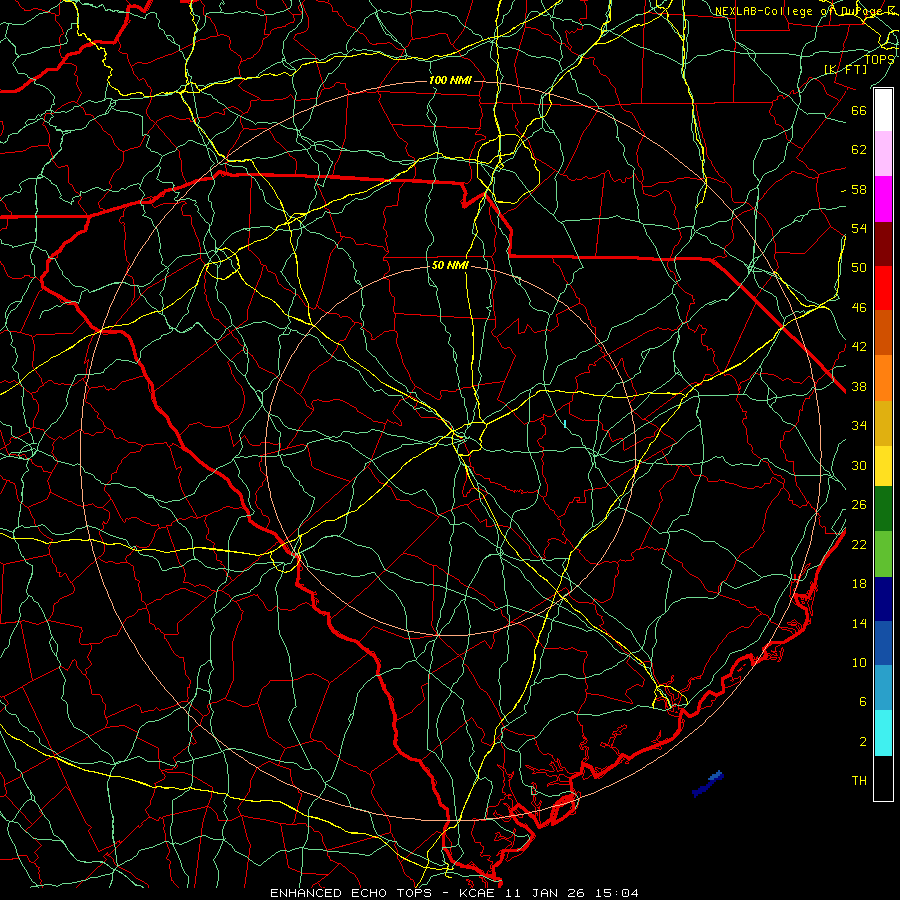This screenshot has width=900, height=900.
Task: Pick the dark green 26 legend swatch
Action: pyautogui.click(x=883, y=509)
